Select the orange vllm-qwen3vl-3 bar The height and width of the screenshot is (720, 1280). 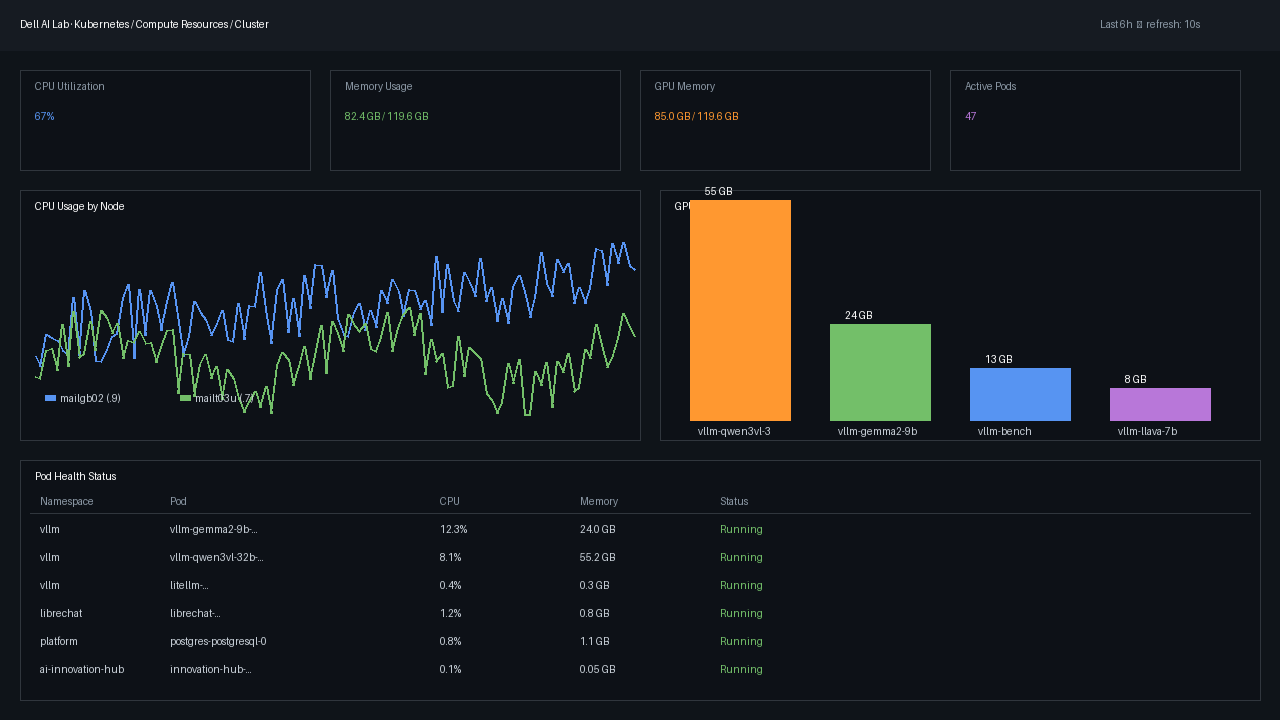point(740,310)
